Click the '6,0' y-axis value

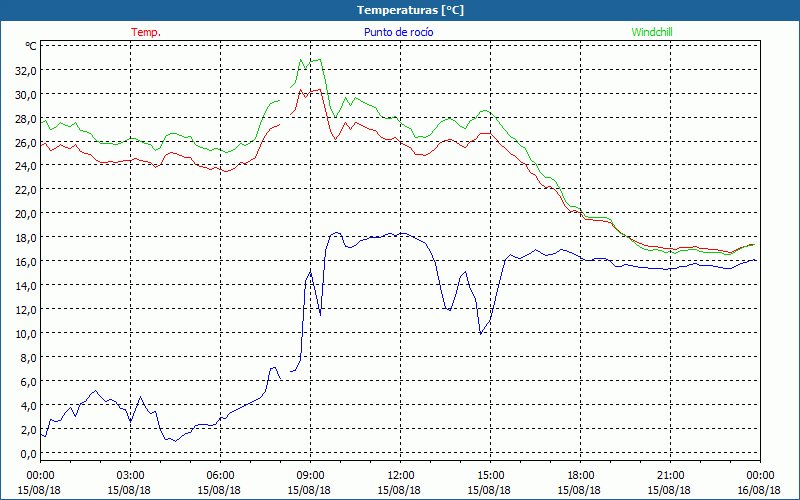[x=29, y=382]
